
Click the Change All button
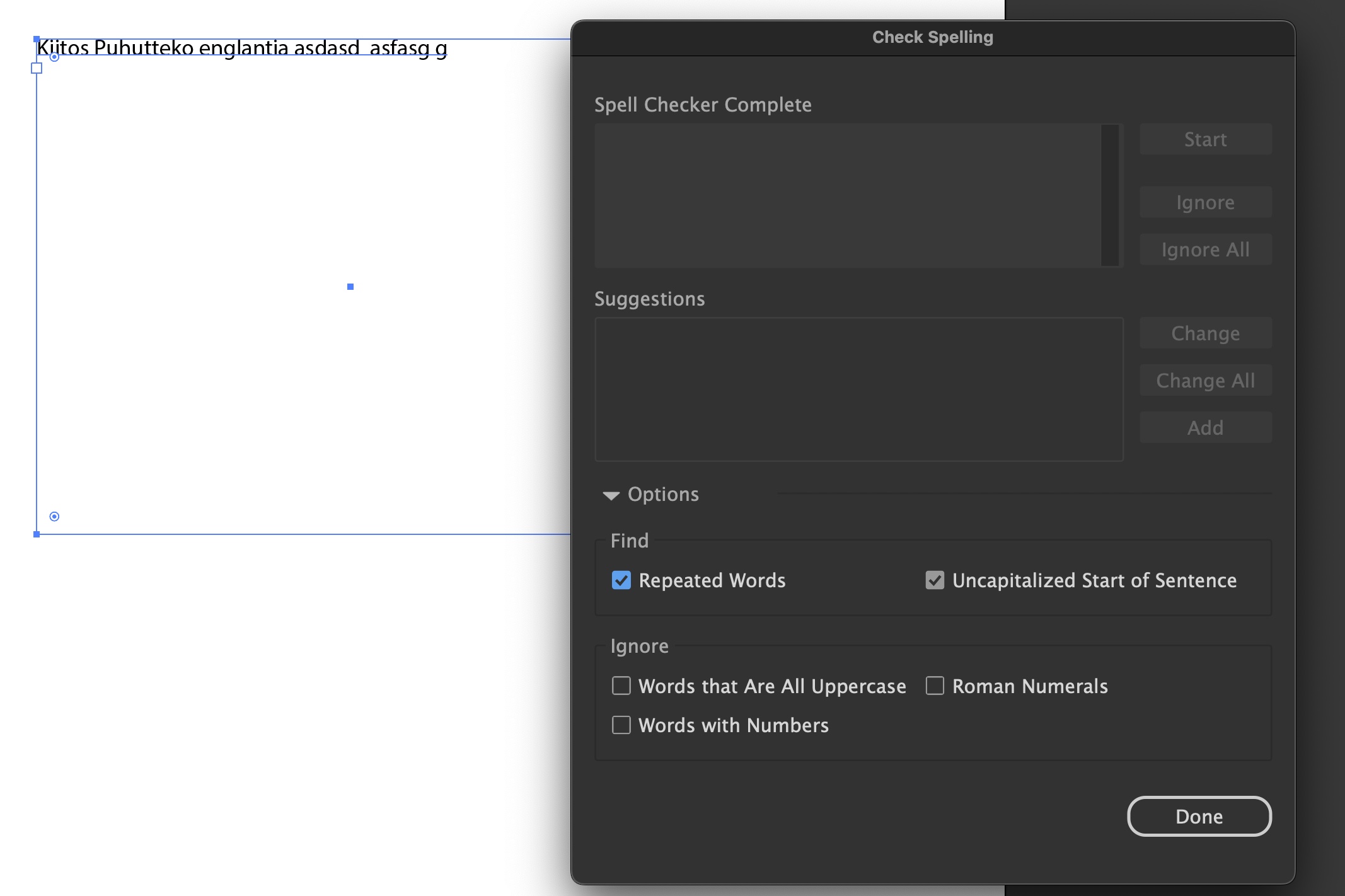(1204, 380)
